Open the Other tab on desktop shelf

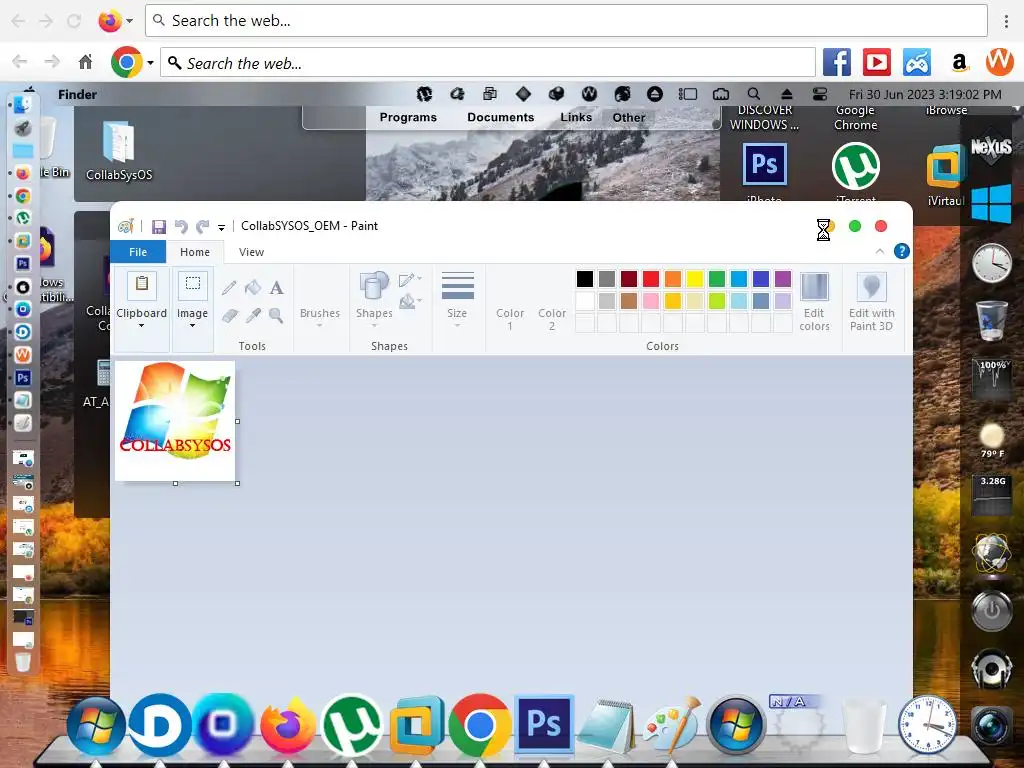(629, 118)
